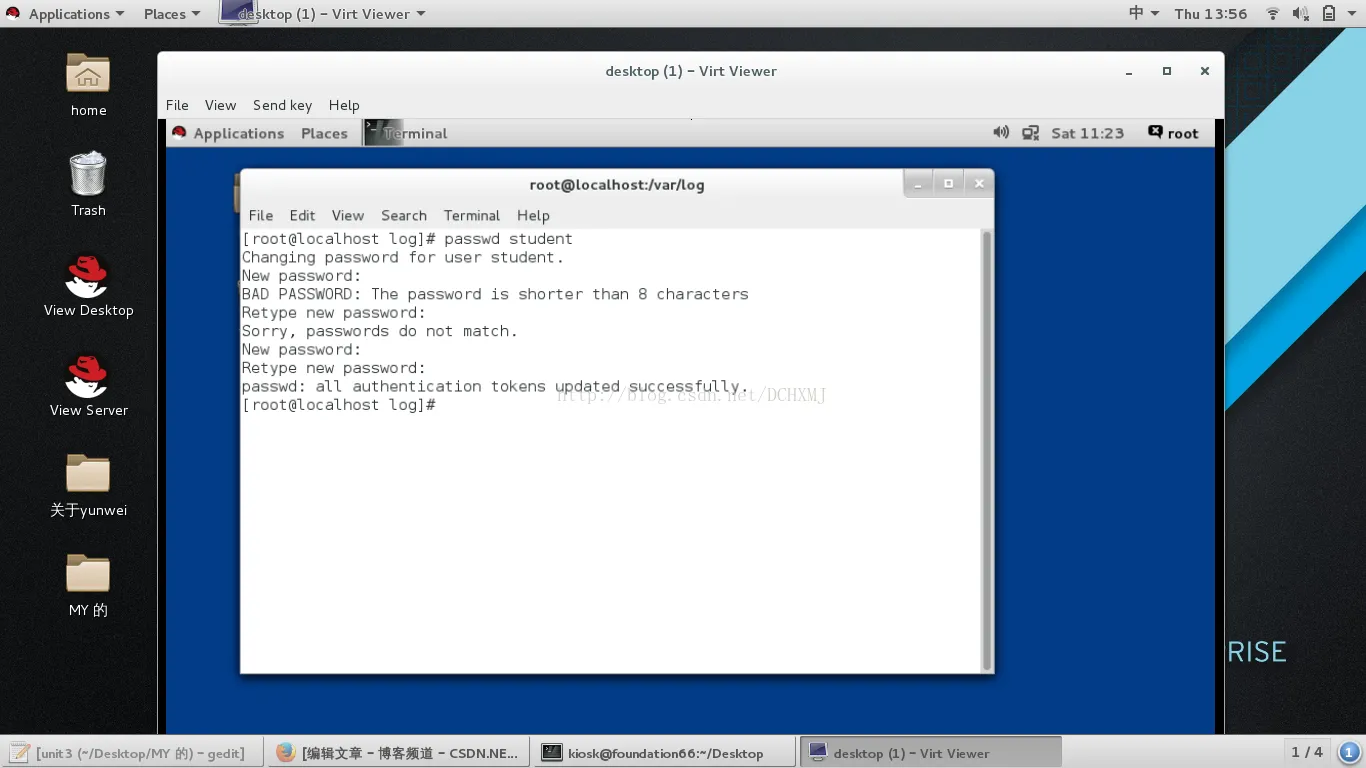Click 'Changing password for user student.' line
This screenshot has width=1366, height=768.
[x=403, y=257]
